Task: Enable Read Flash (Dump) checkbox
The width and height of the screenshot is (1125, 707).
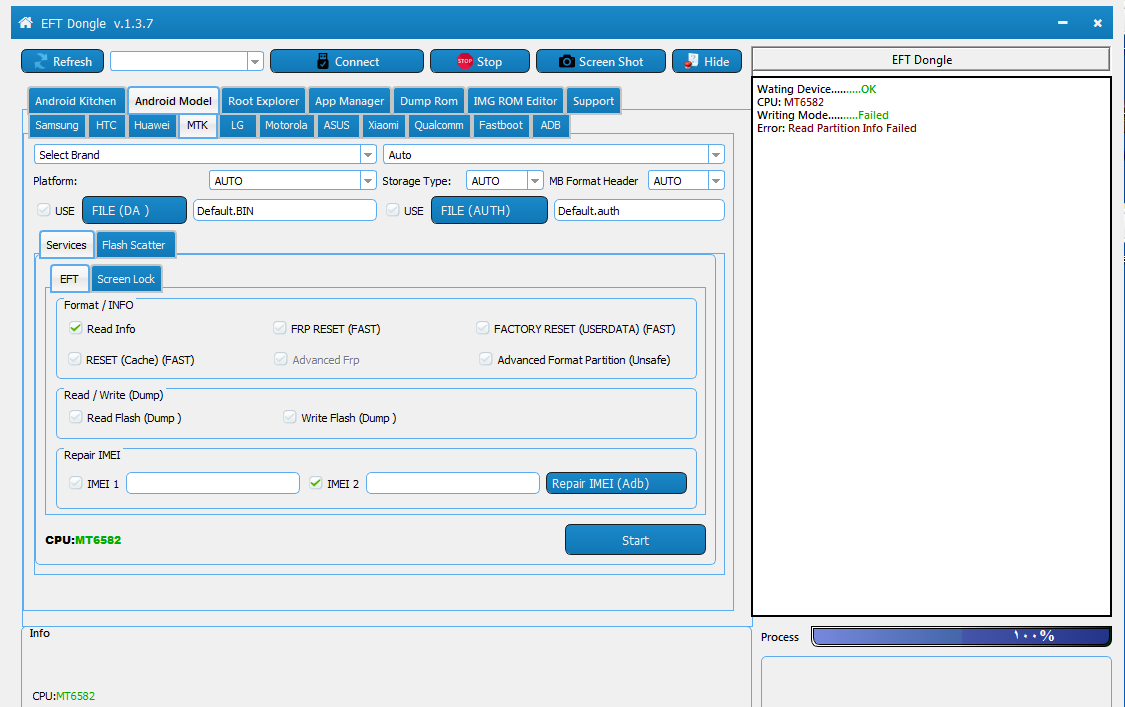Action: [x=75, y=417]
